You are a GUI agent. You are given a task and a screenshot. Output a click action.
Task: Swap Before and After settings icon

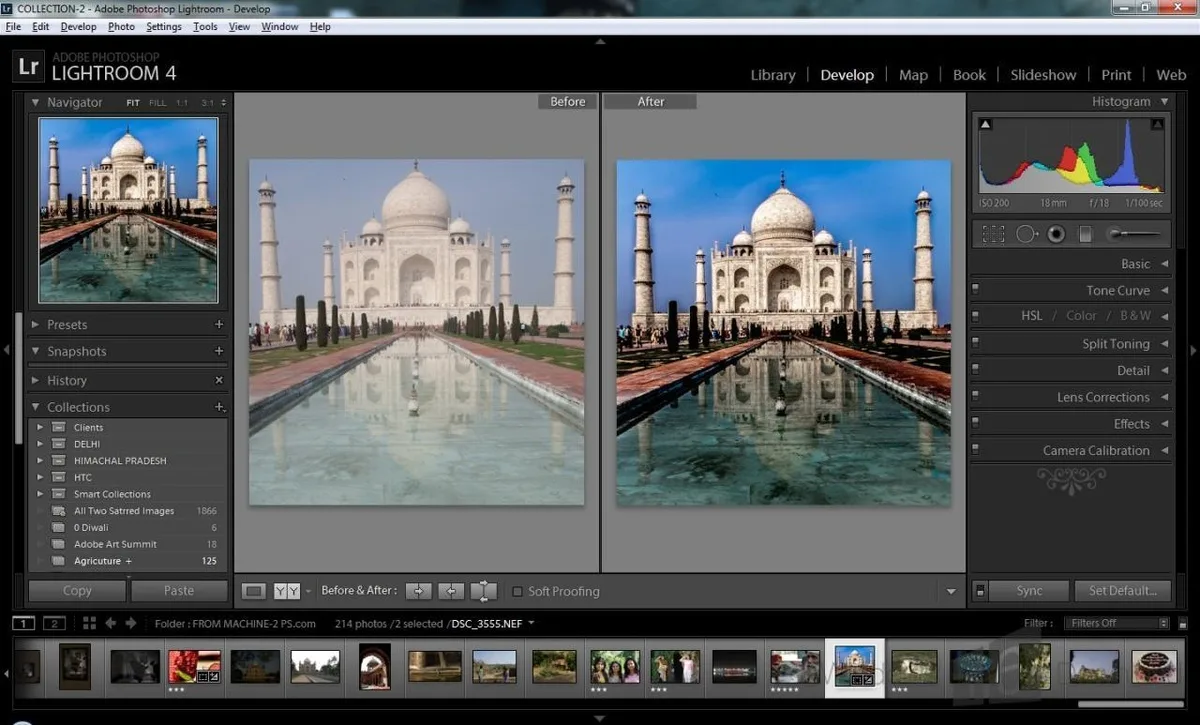(x=484, y=591)
